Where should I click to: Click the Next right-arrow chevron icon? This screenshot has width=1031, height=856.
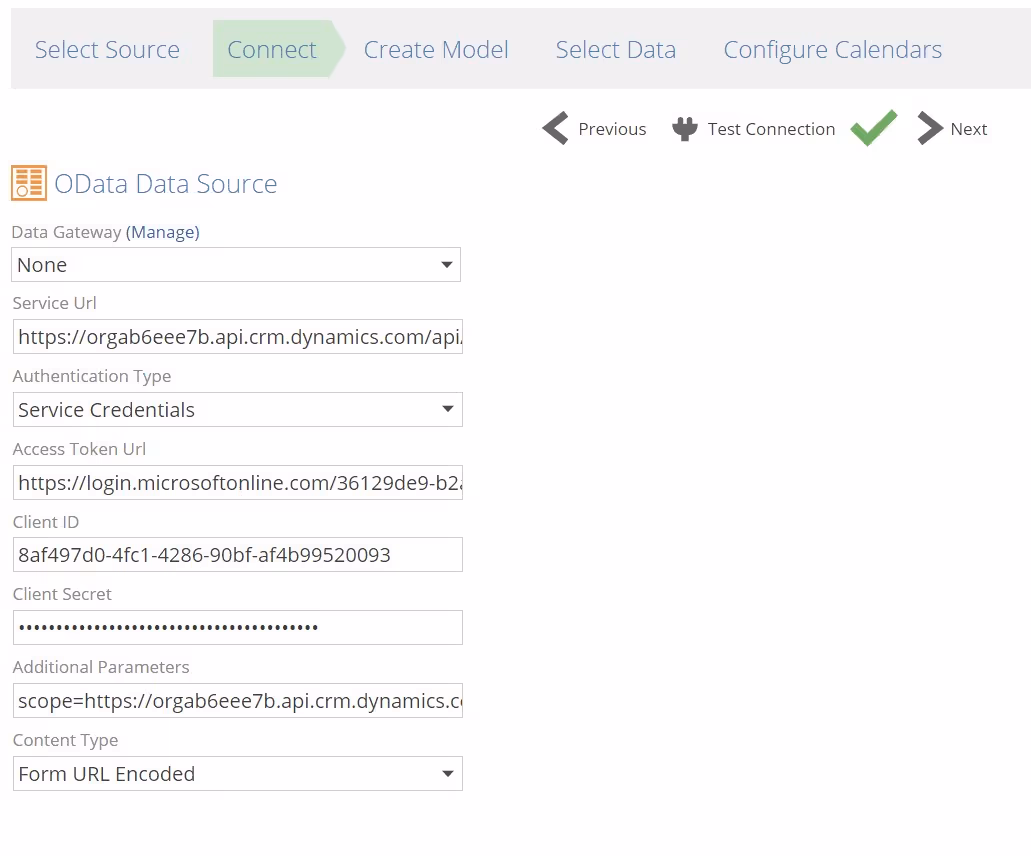click(x=930, y=129)
